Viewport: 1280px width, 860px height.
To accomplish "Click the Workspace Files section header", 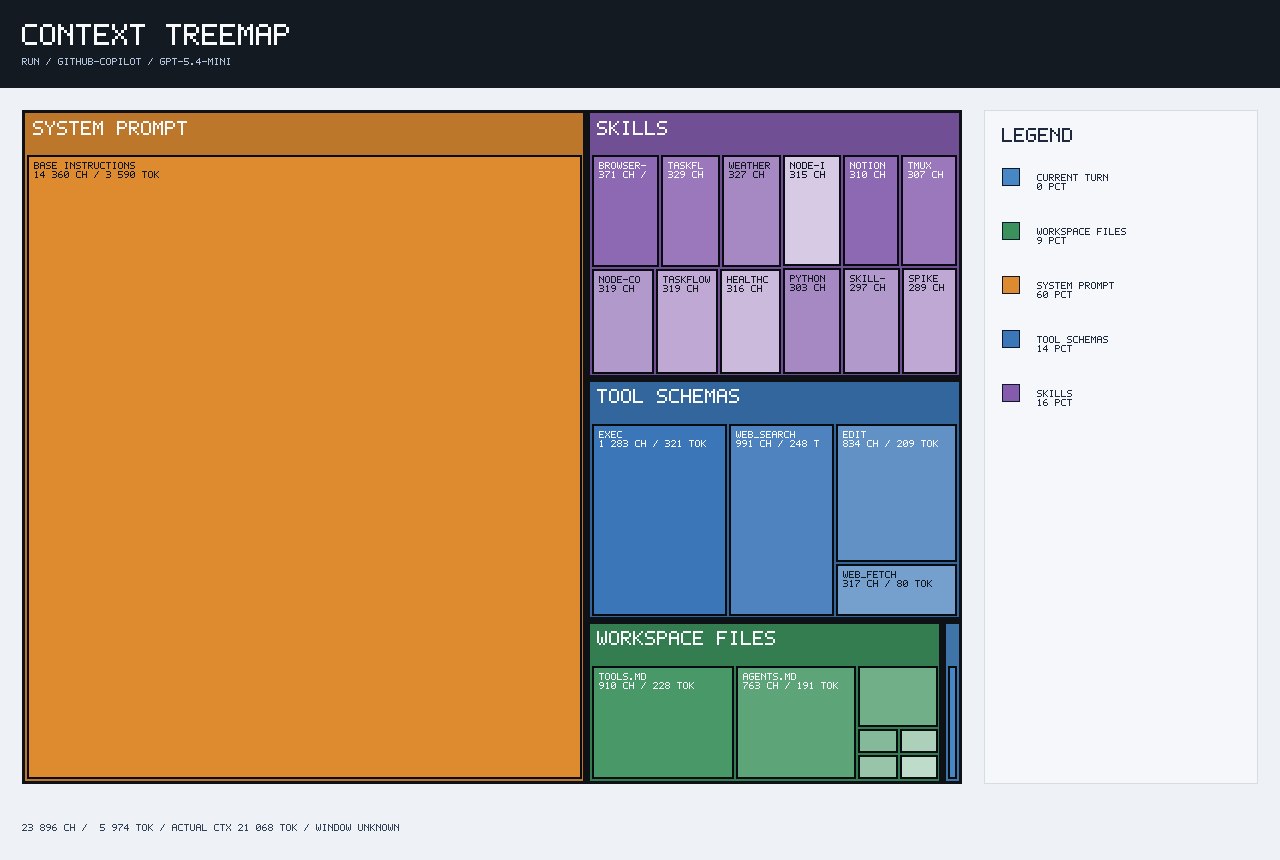I will click(x=765, y=643).
